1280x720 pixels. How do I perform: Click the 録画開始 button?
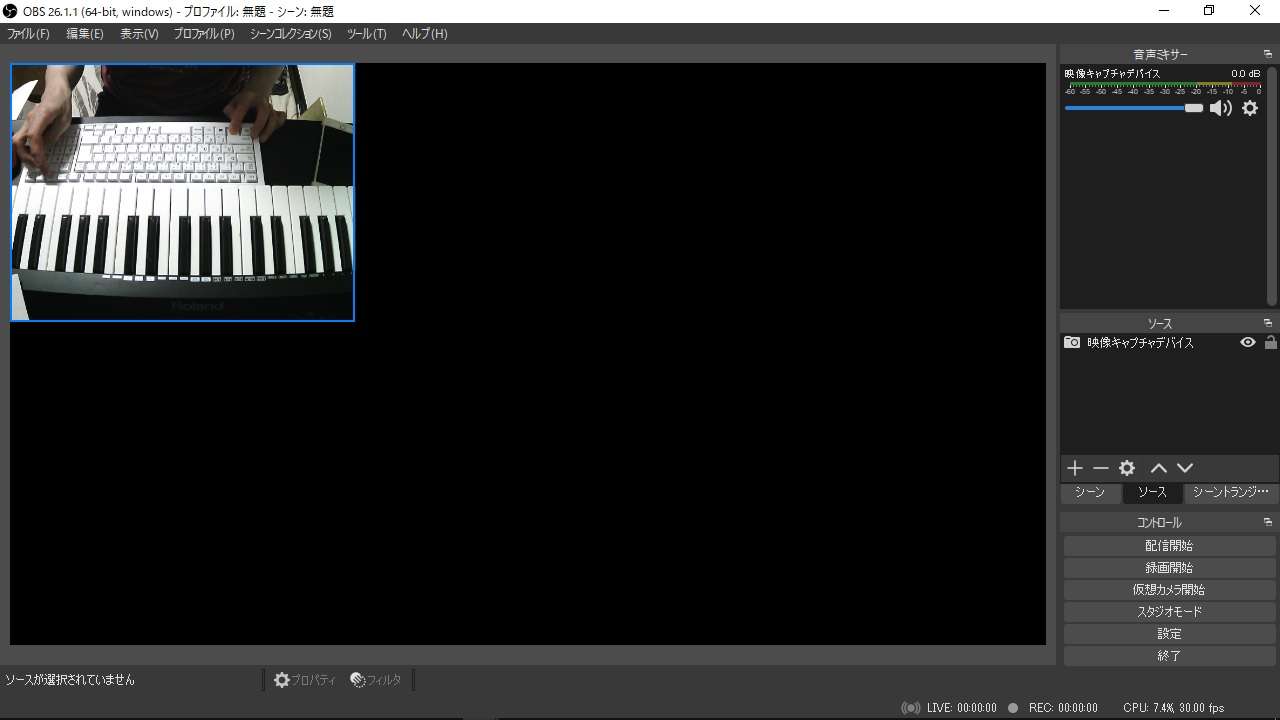1169,568
